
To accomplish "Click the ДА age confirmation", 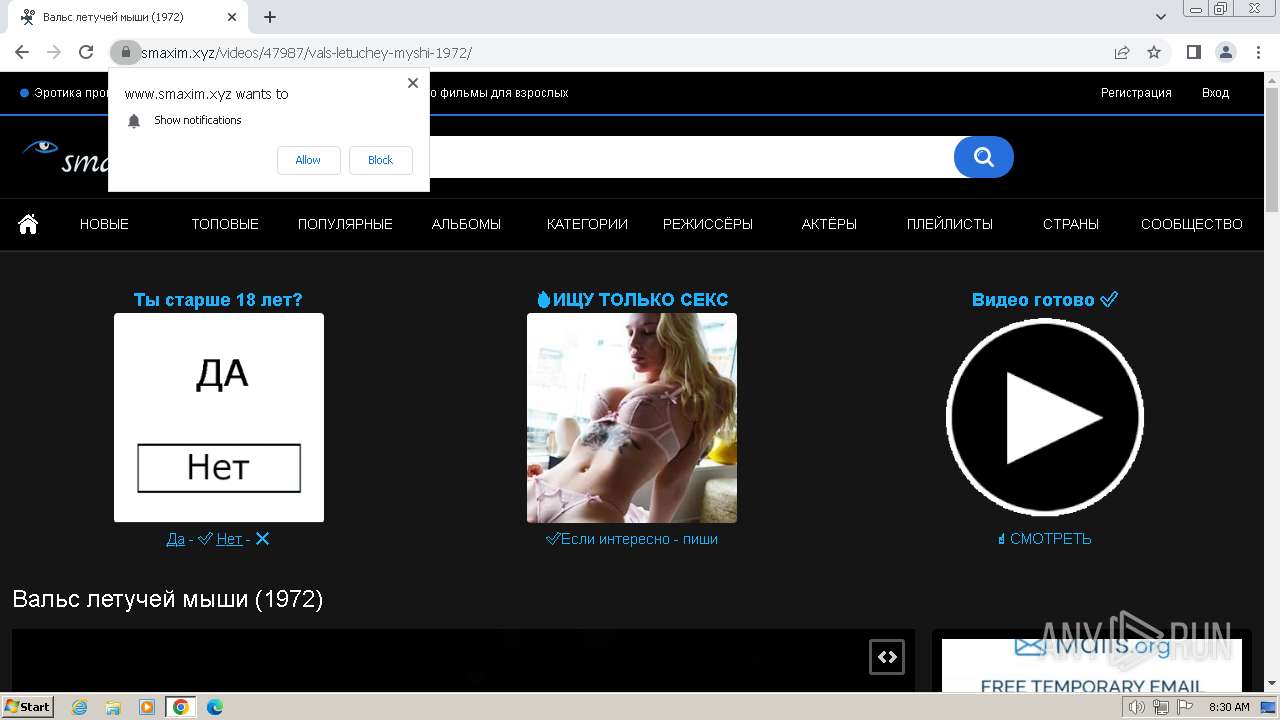I will 221,374.
